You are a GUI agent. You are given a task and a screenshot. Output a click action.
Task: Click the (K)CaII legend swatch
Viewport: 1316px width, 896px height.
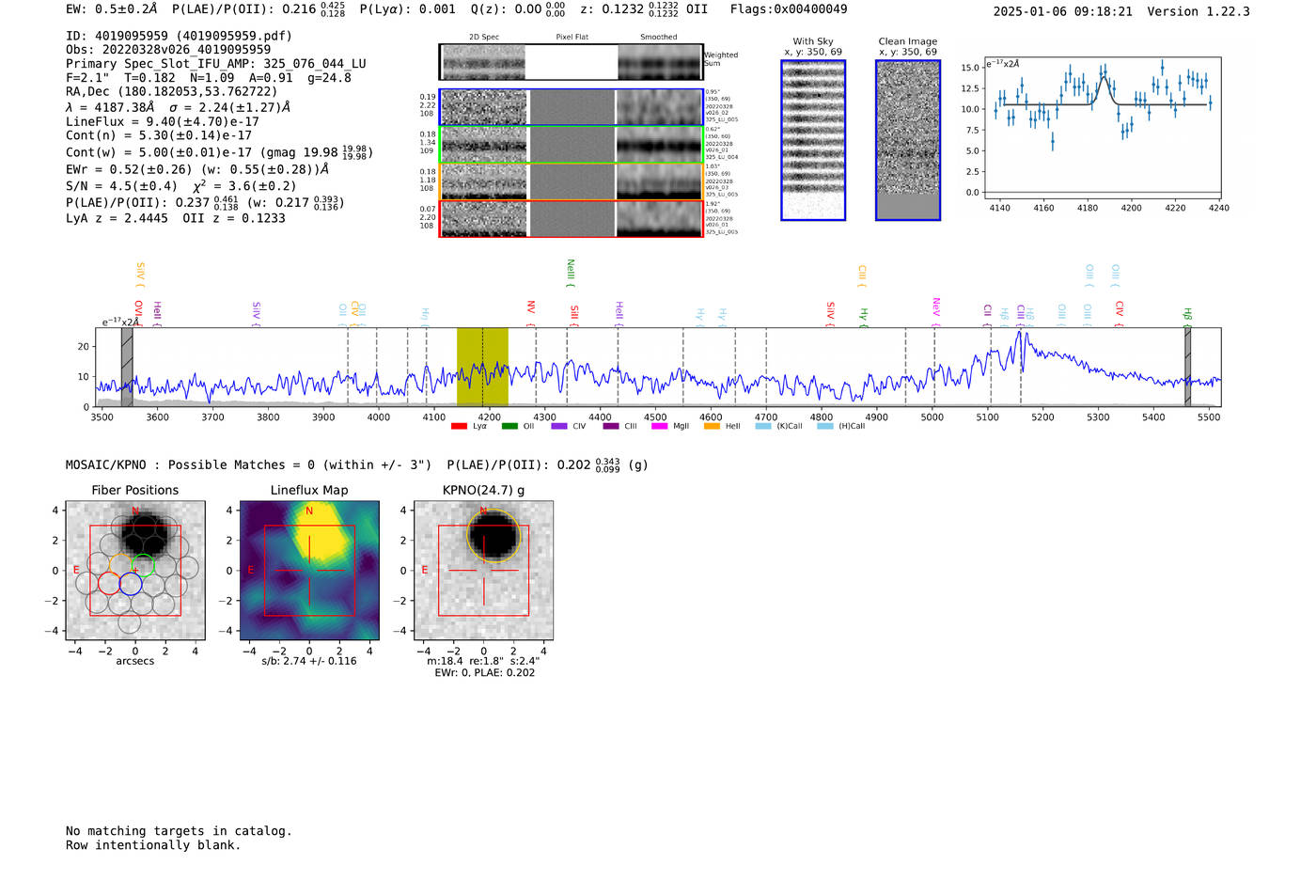click(763, 426)
